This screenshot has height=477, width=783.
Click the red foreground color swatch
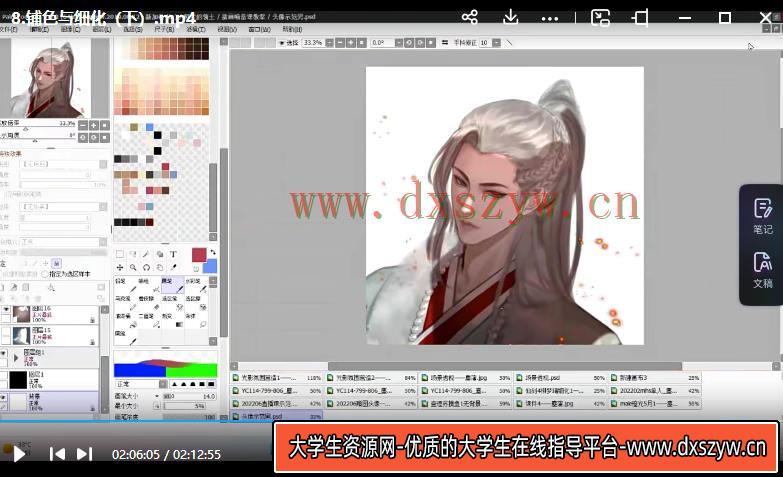click(x=199, y=255)
